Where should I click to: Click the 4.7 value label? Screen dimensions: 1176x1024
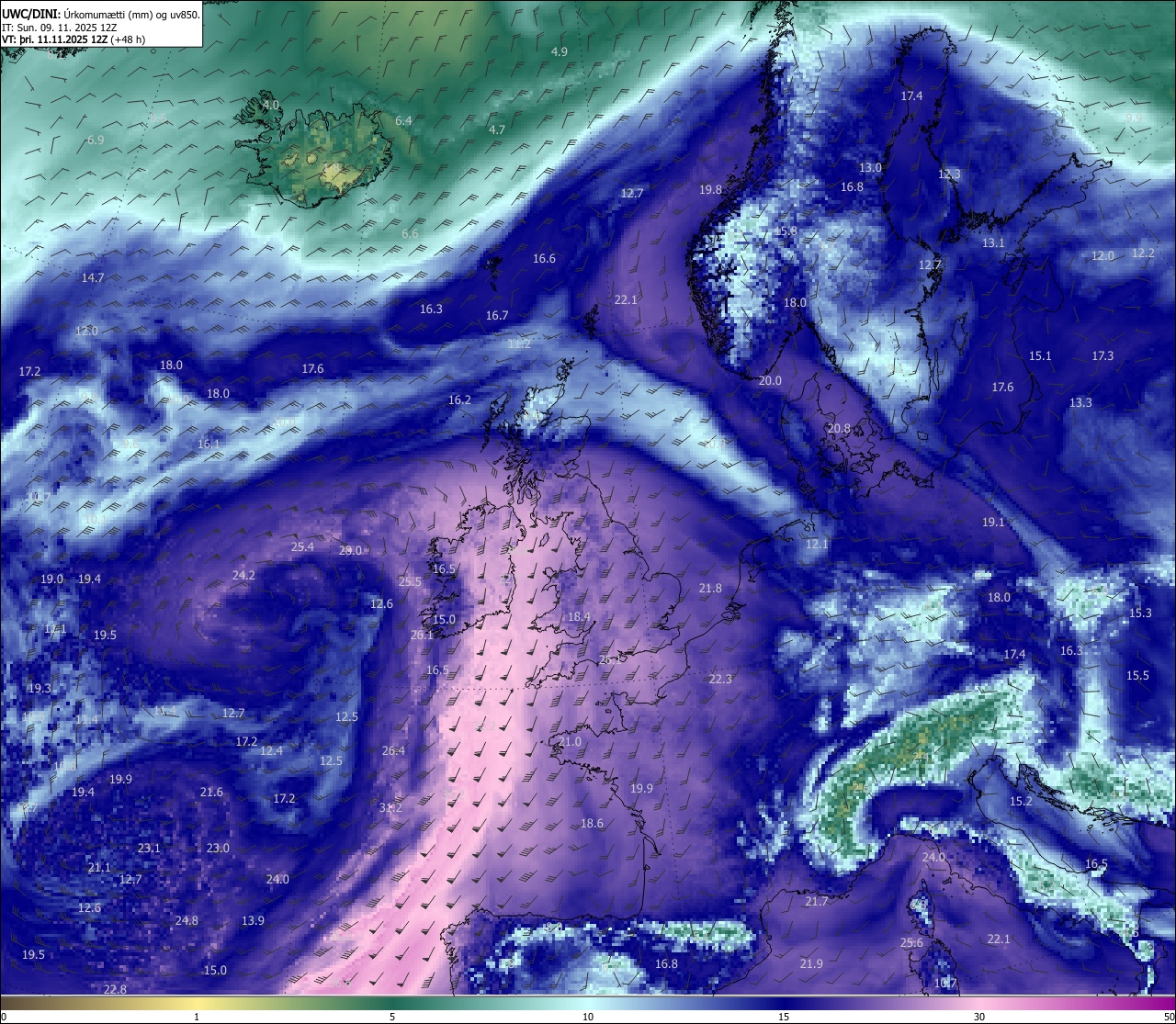[x=497, y=130]
